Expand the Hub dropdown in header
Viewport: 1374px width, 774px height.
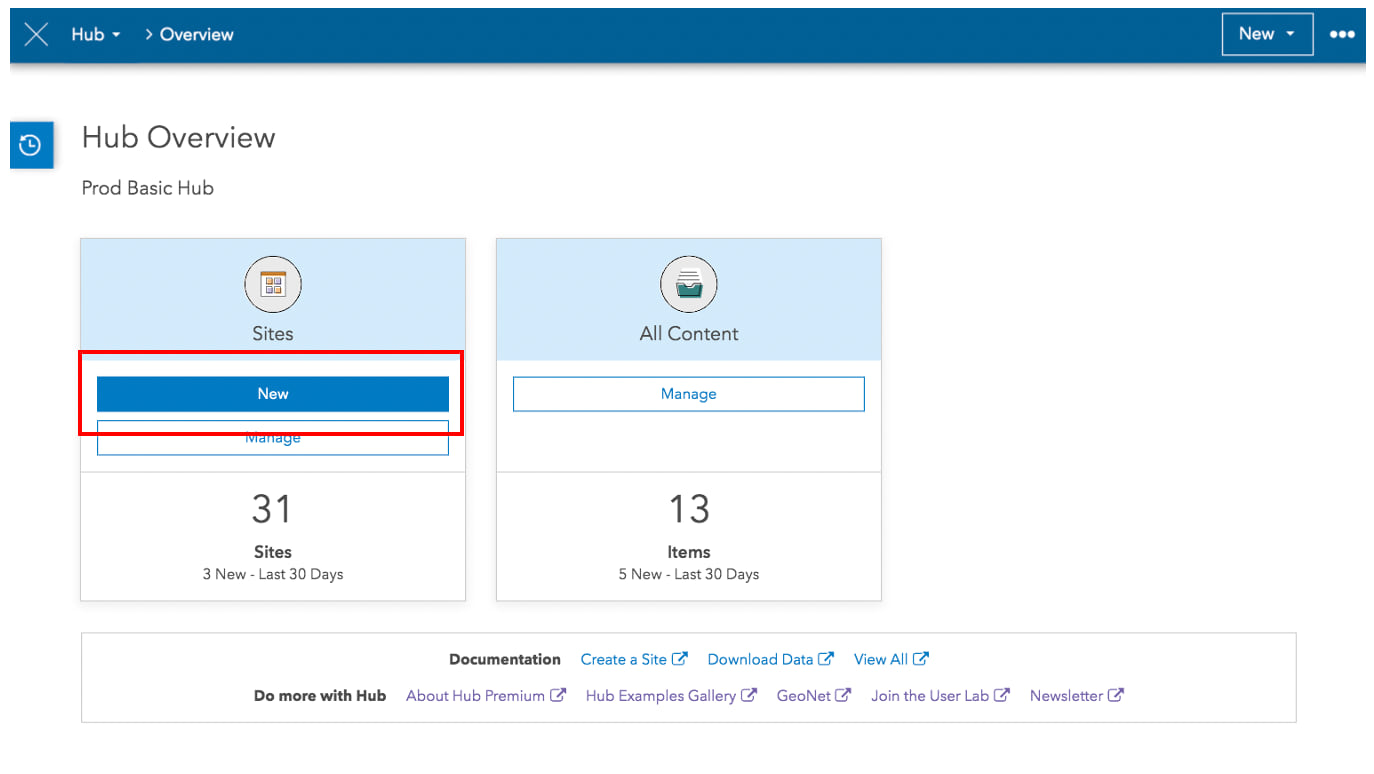(x=96, y=34)
